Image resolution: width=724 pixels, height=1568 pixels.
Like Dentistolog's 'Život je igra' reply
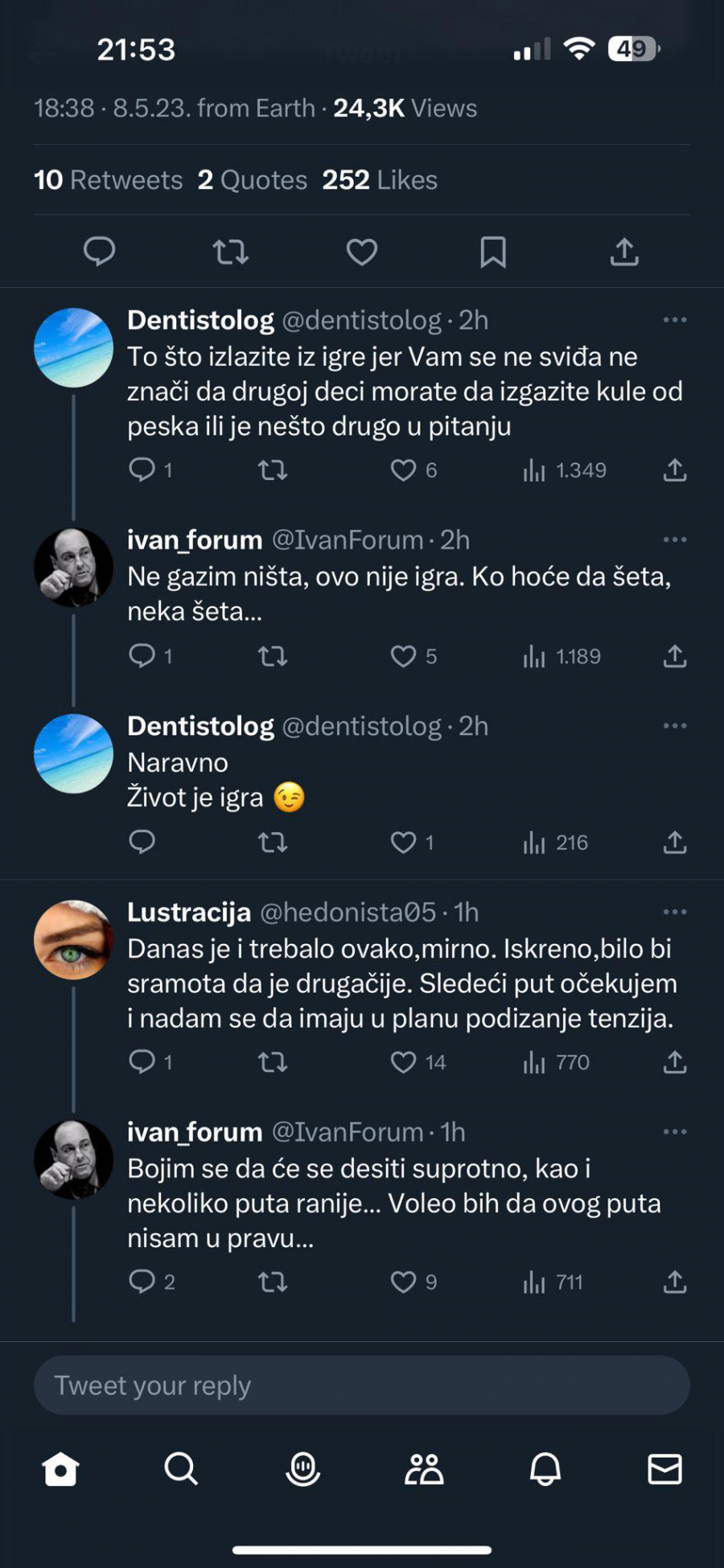[x=403, y=843]
